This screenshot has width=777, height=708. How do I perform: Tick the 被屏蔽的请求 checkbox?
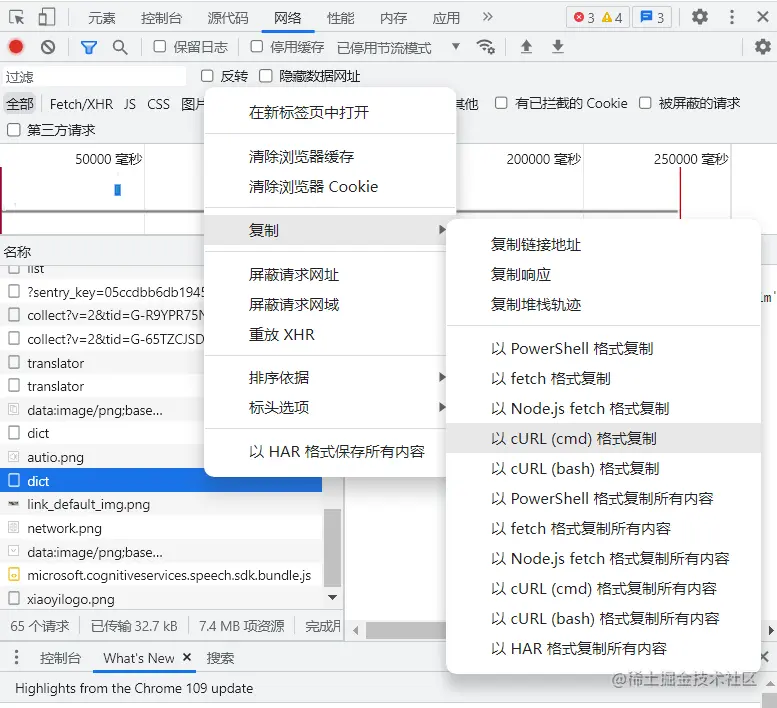click(645, 103)
